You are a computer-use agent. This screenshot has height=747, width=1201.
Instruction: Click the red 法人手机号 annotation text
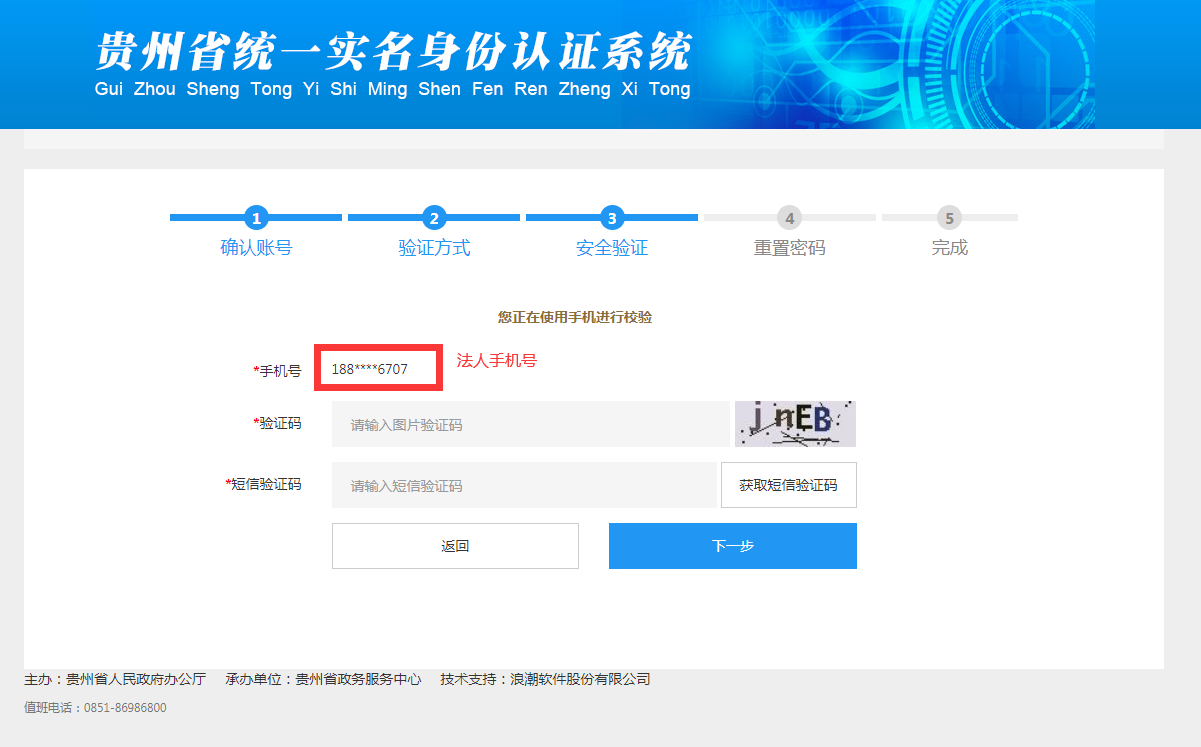click(x=497, y=361)
